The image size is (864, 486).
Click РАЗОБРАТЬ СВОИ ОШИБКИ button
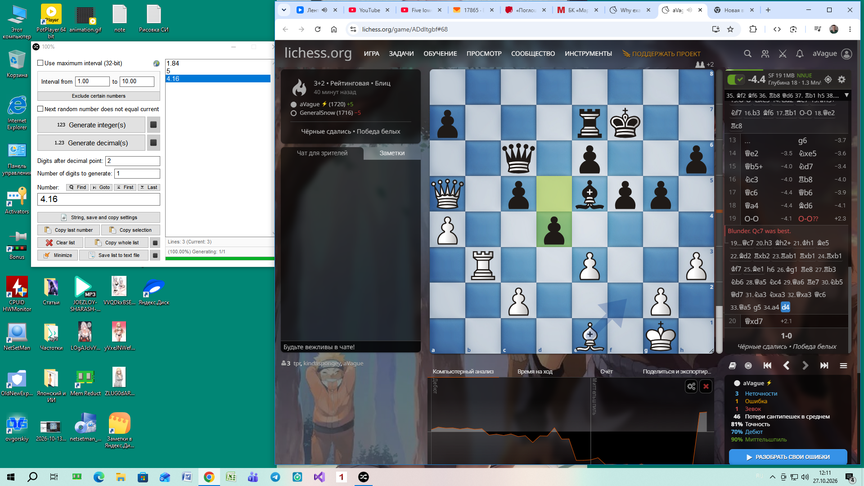tap(788, 457)
